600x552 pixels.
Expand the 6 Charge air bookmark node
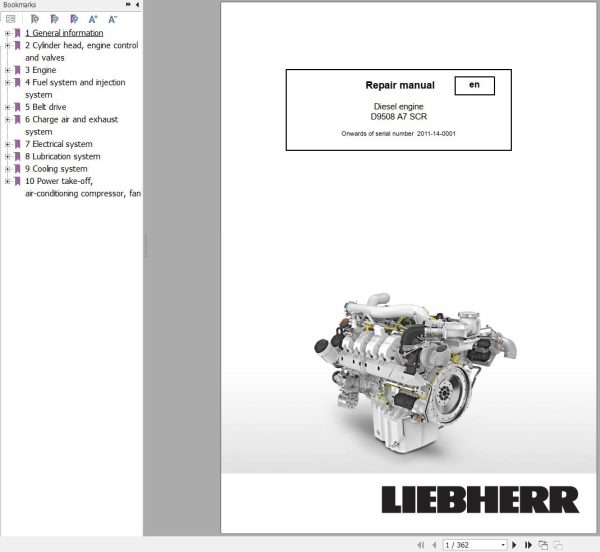tap(7, 120)
